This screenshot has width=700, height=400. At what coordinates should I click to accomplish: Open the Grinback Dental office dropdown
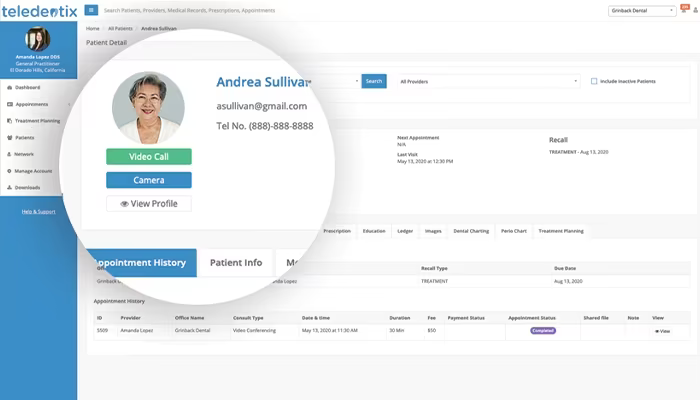coord(642,10)
